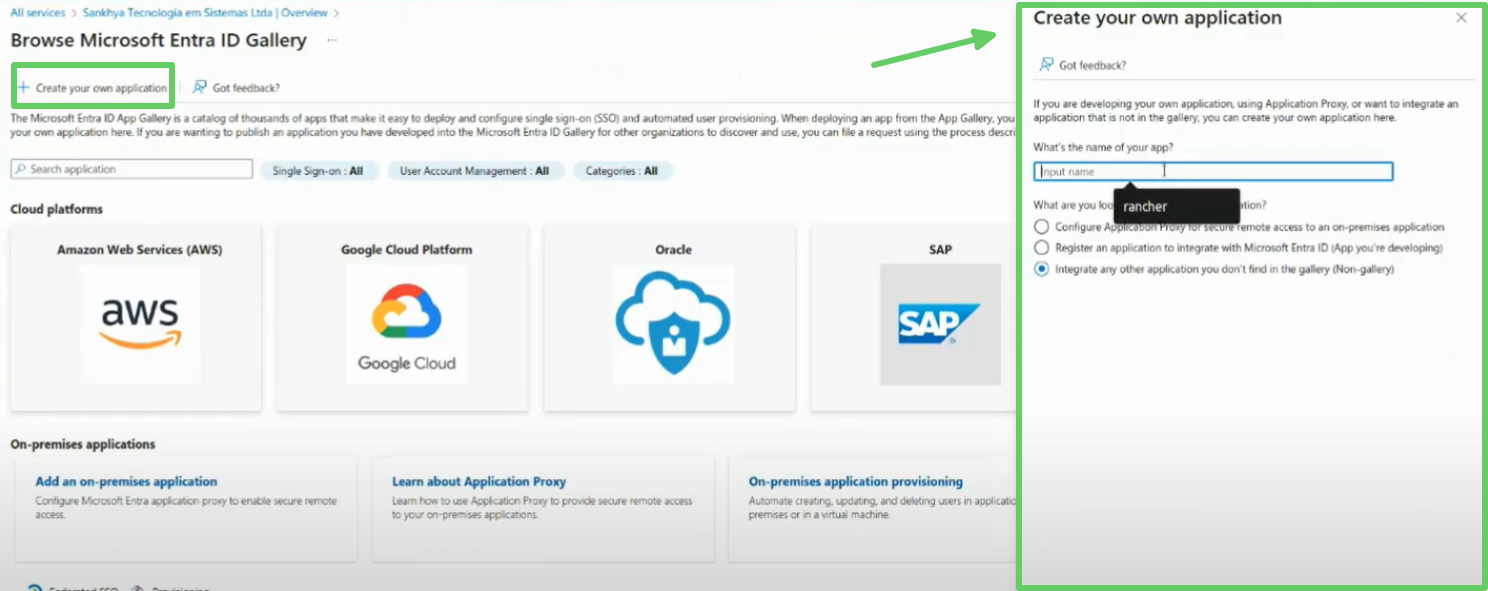Click the On-premises applications section heading

coord(83,444)
